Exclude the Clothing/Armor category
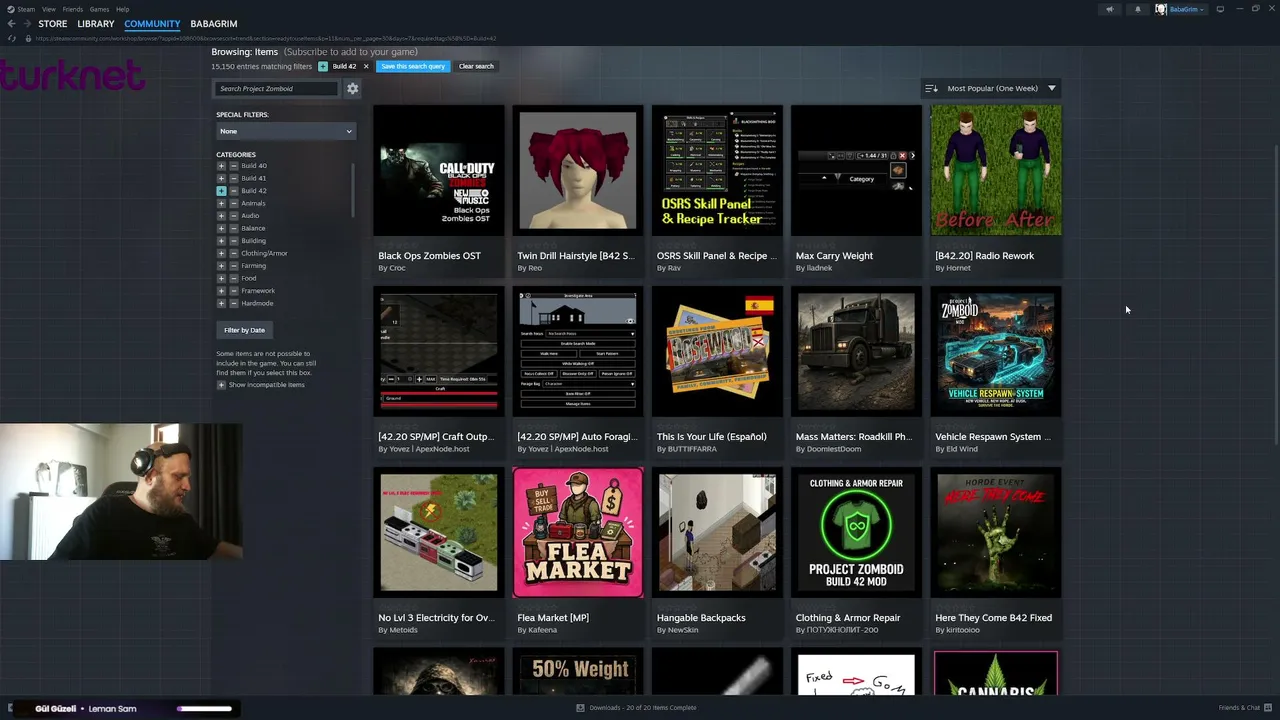1280x720 pixels. click(234, 253)
